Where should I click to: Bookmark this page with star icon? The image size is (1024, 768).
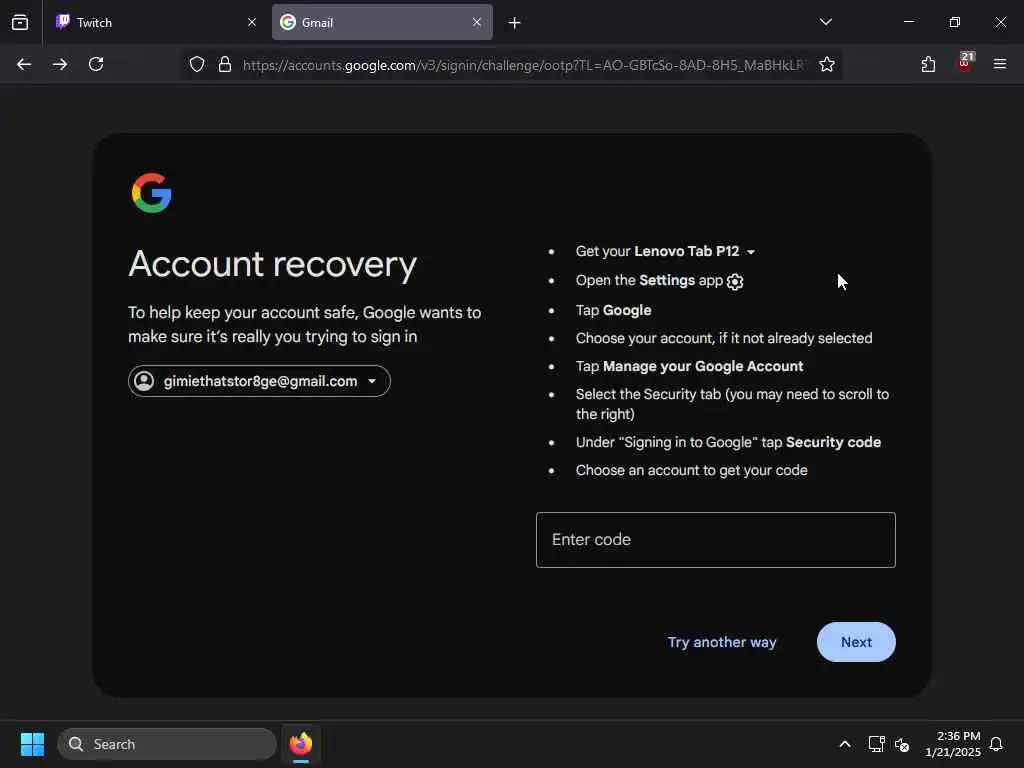point(827,64)
